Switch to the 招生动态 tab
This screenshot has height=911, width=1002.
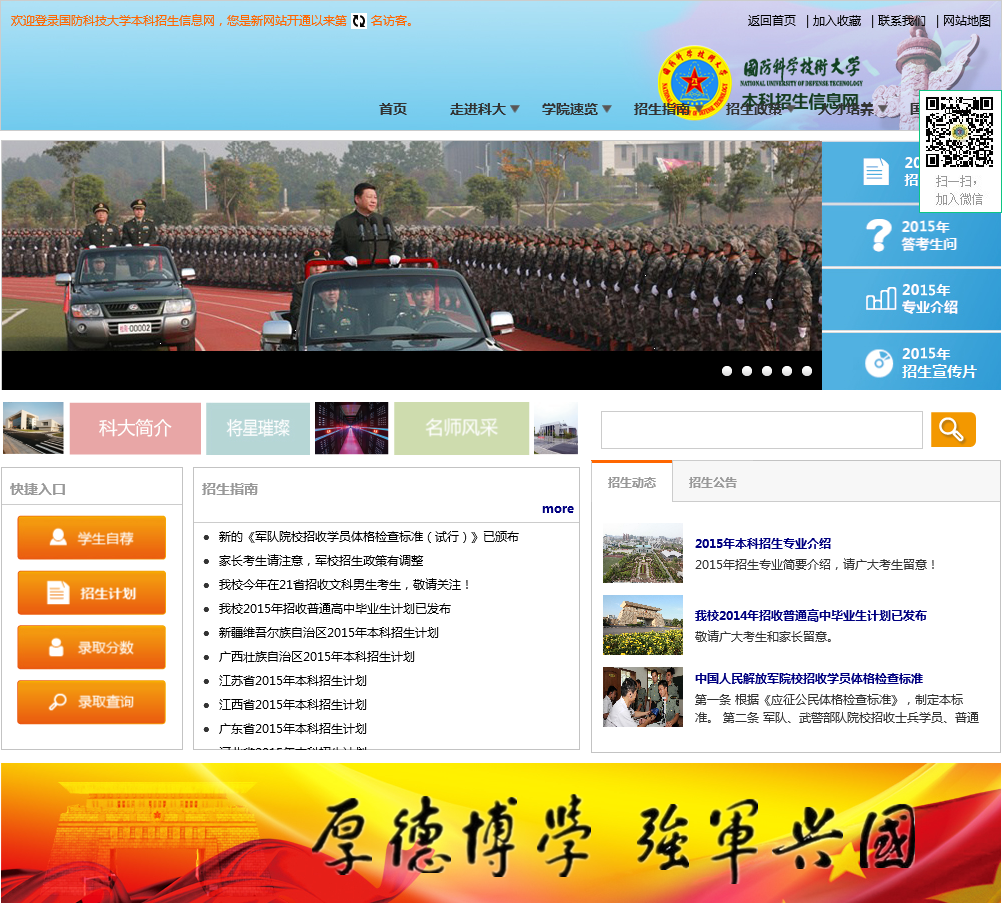click(x=631, y=482)
